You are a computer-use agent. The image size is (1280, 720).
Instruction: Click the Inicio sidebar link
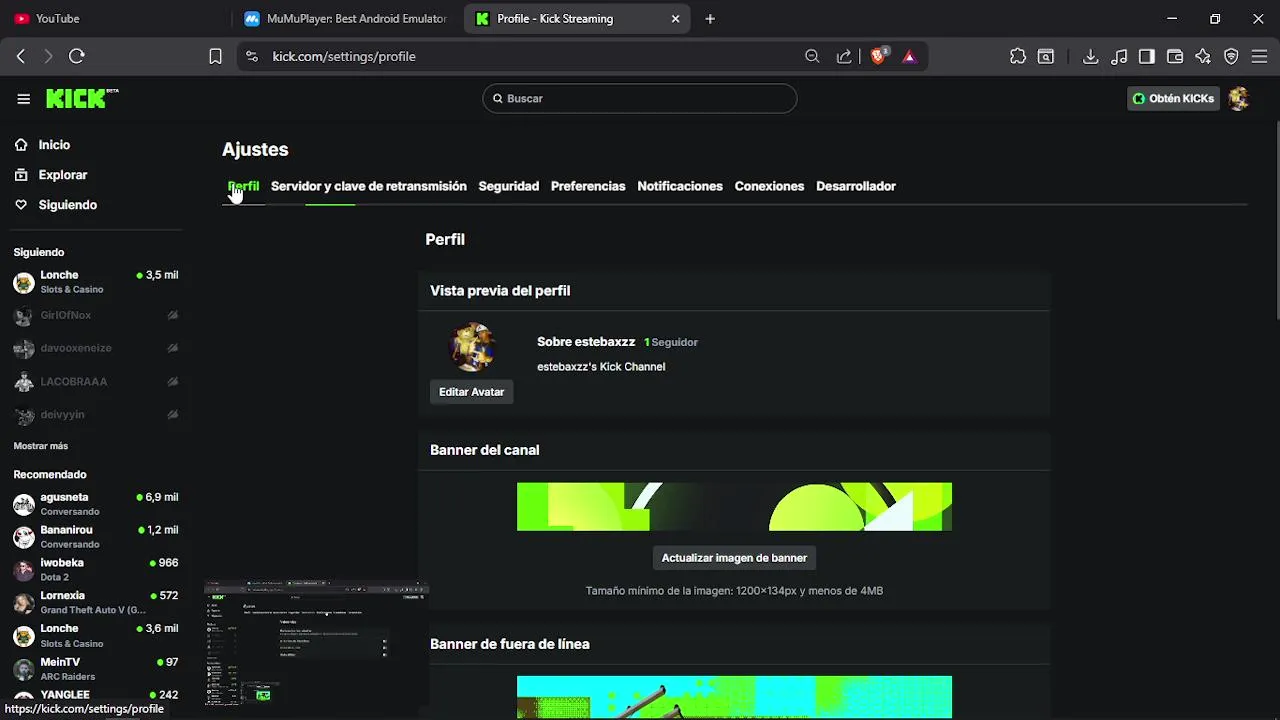tap(54, 145)
